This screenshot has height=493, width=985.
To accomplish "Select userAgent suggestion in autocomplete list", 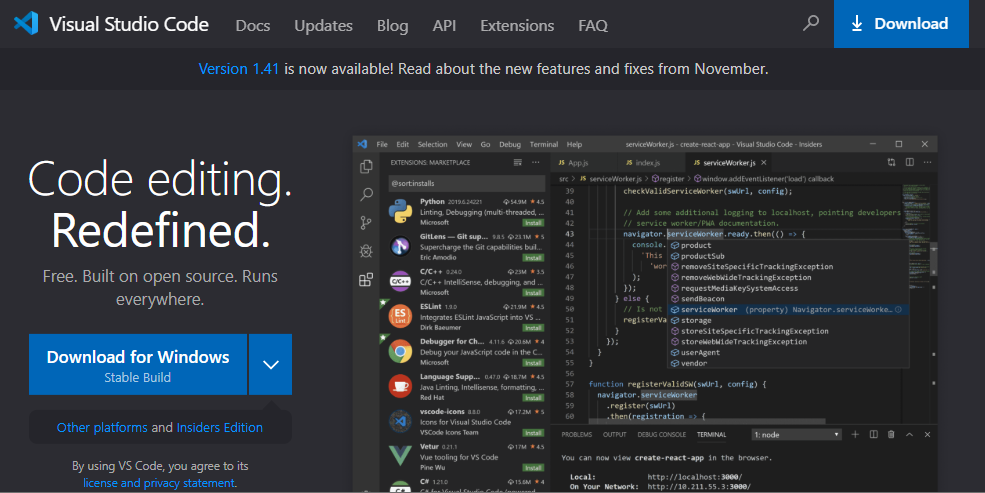I will pyautogui.click(x=788, y=352).
